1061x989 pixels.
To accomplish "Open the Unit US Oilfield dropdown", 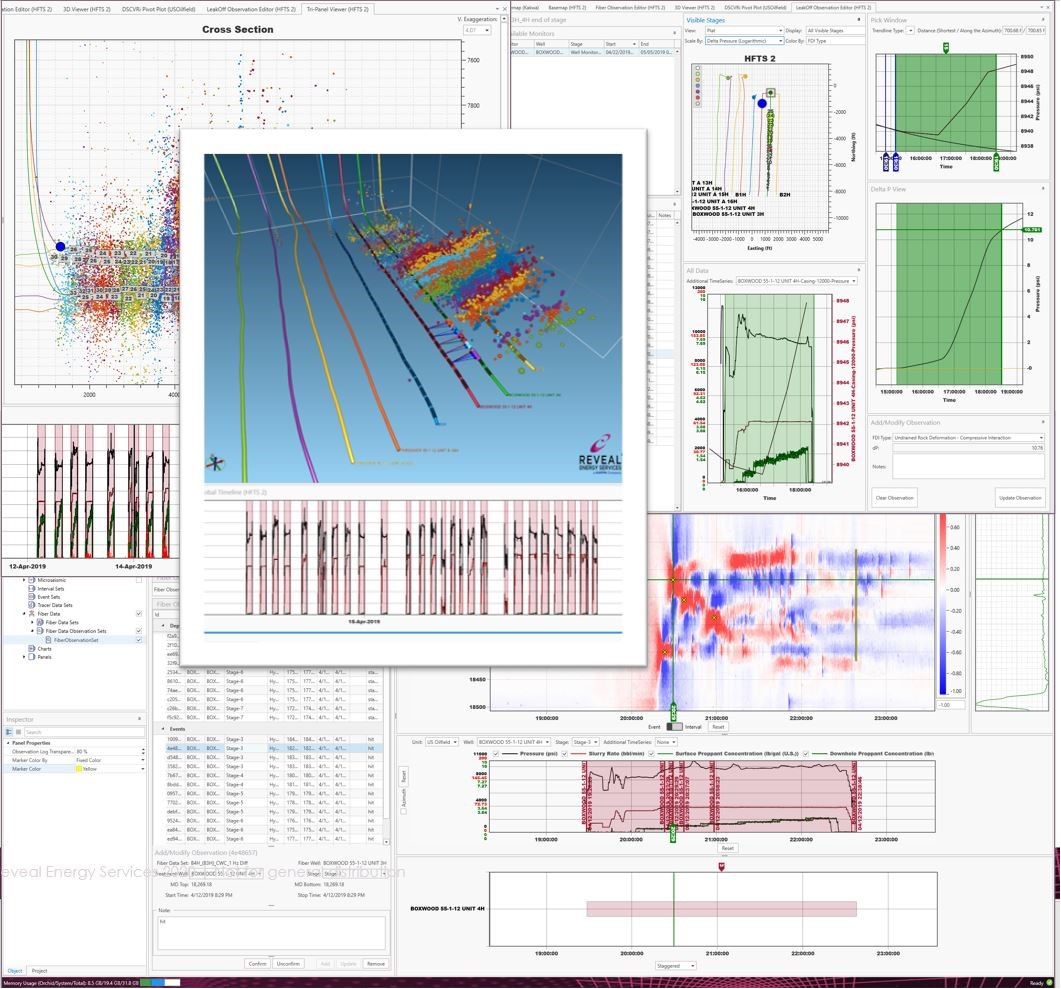I will coord(442,742).
